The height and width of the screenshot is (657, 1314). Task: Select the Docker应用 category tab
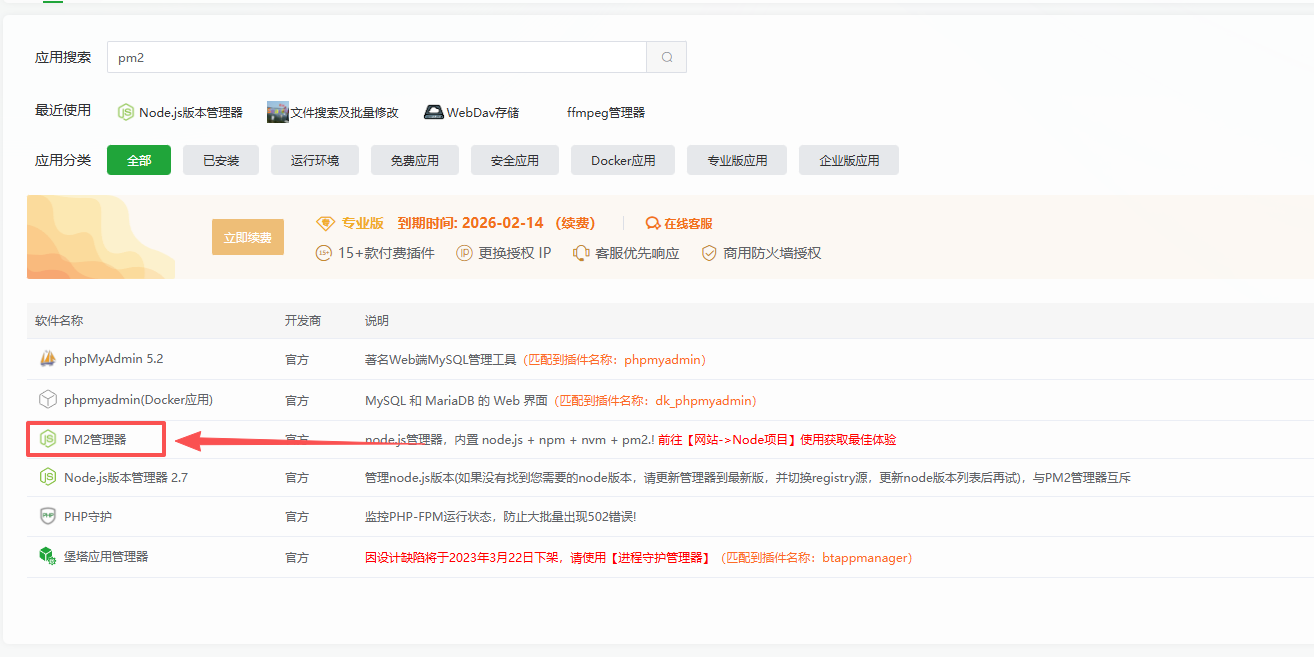pyautogui.click(x=623, y=160)
